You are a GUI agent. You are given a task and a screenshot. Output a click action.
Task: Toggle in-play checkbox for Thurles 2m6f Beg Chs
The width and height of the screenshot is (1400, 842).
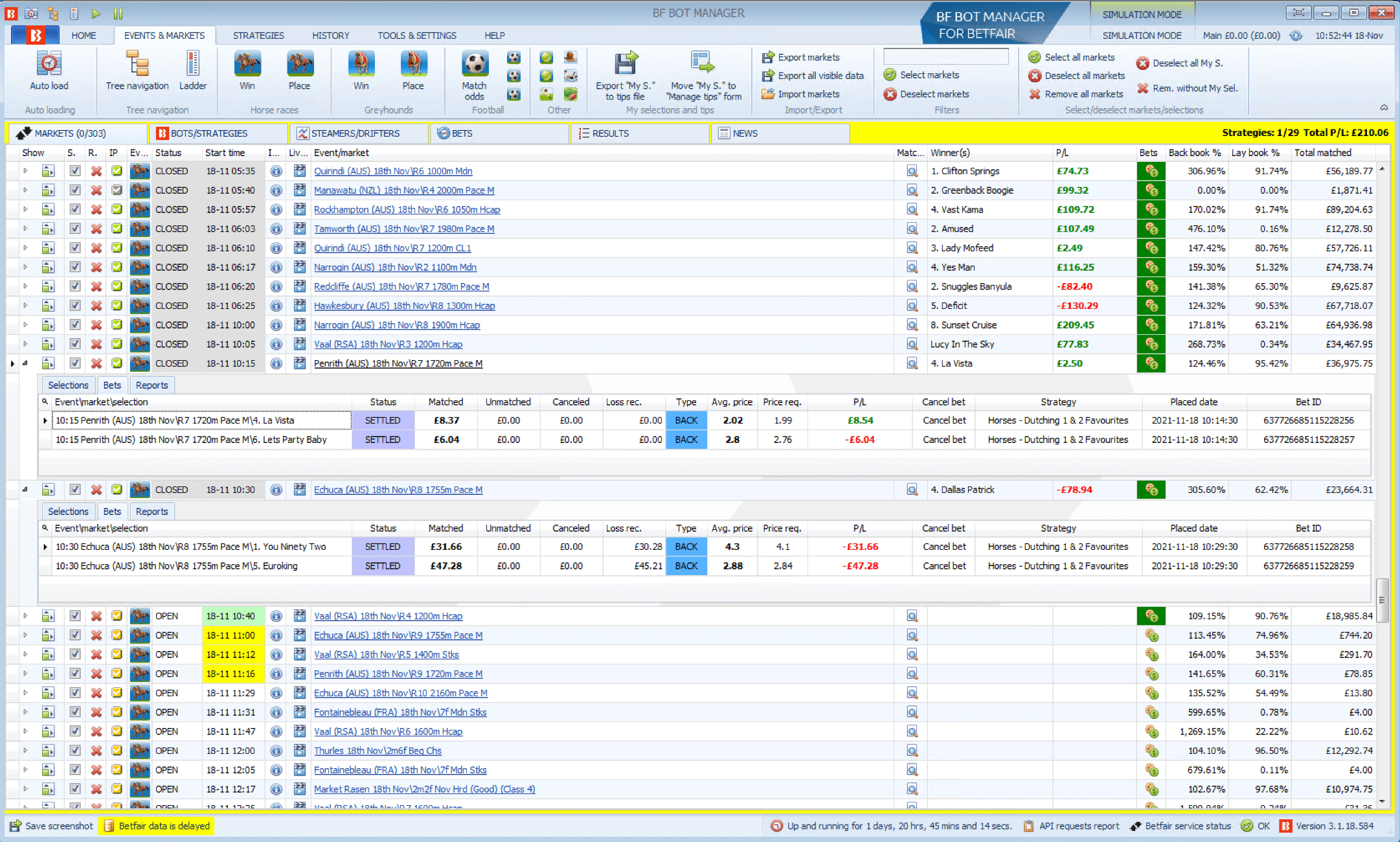(117, 751)
